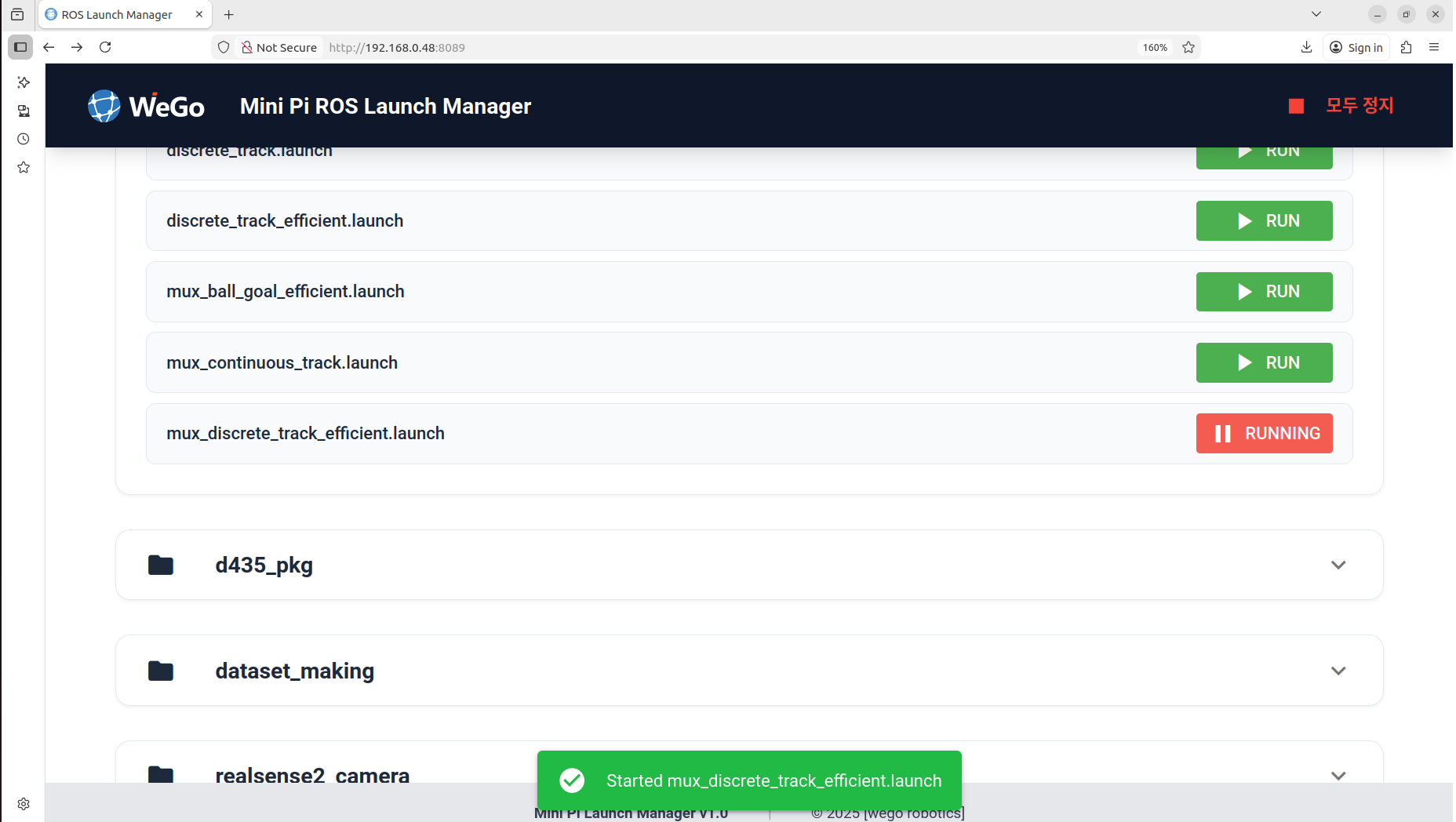Open the extensions puzzle icon

[x=1406, y=47]
